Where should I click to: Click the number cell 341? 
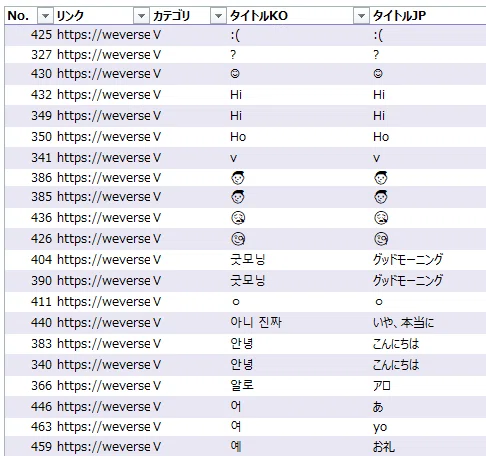(x=42, y=158)
